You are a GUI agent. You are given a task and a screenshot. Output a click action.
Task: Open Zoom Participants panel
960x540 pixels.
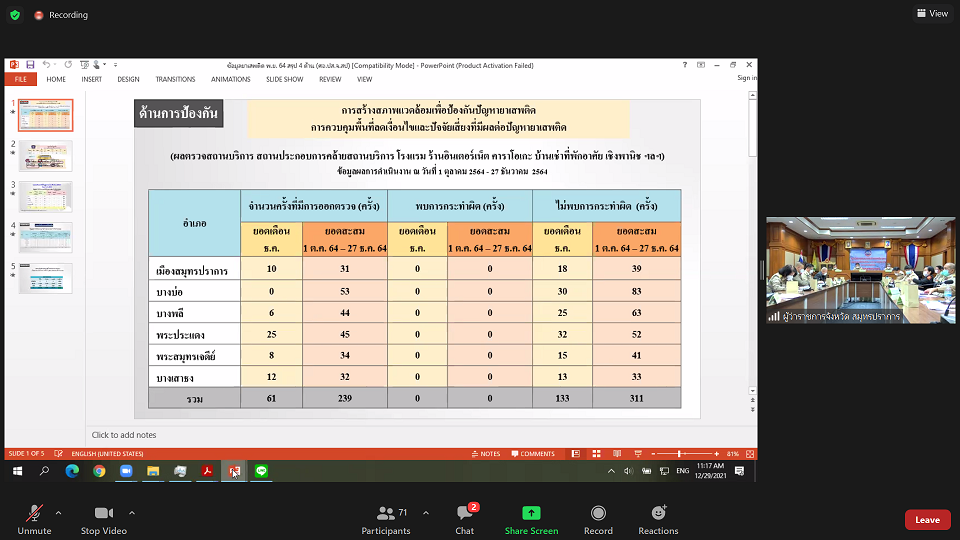click(386, 520)
